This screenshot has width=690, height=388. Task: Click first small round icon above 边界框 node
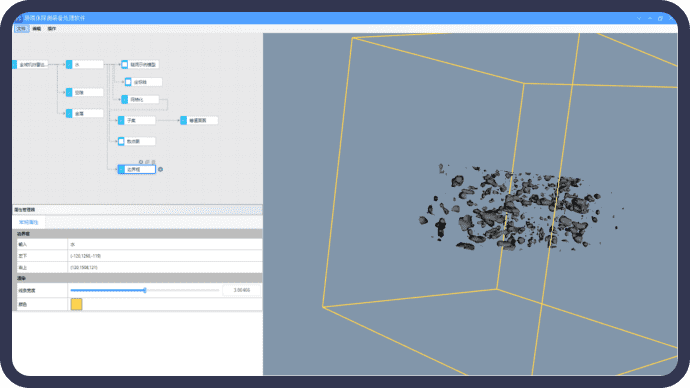pos(141,162)
